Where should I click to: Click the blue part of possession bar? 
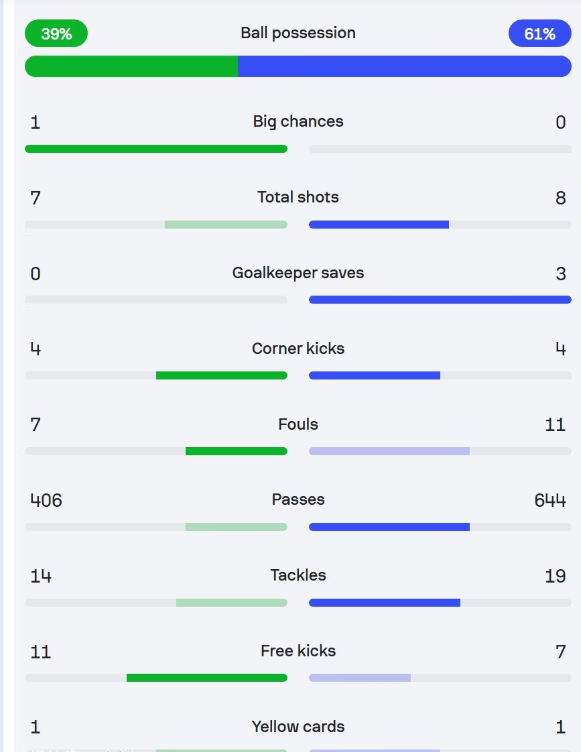(404, 66)
